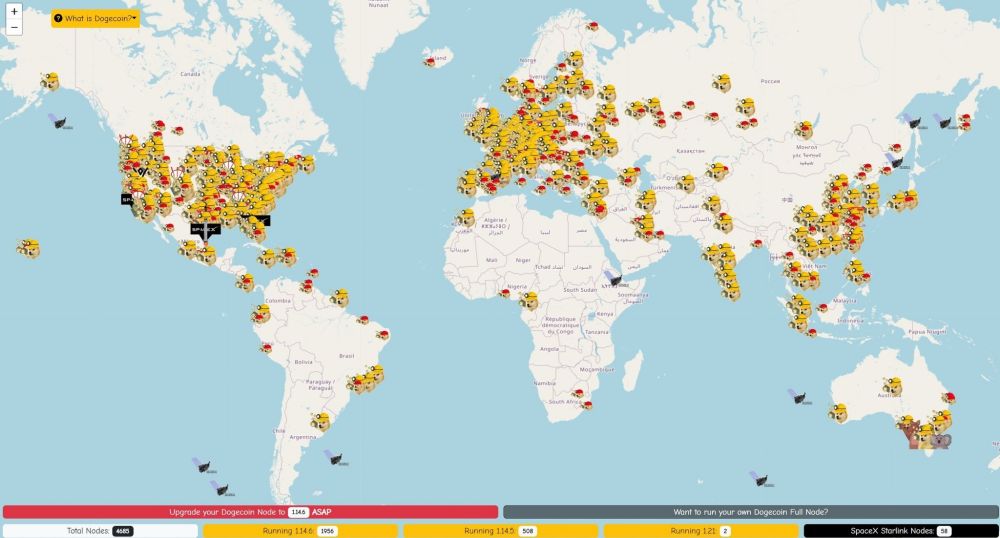1000x538 pixels.
Task: Show SpaceX Starlink Nodes only
Action: (x=901, y=531)
